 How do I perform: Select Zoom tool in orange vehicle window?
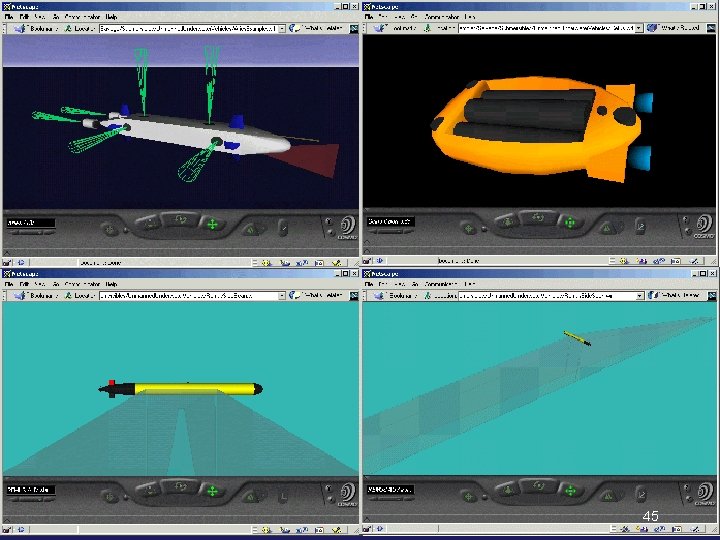507,222
